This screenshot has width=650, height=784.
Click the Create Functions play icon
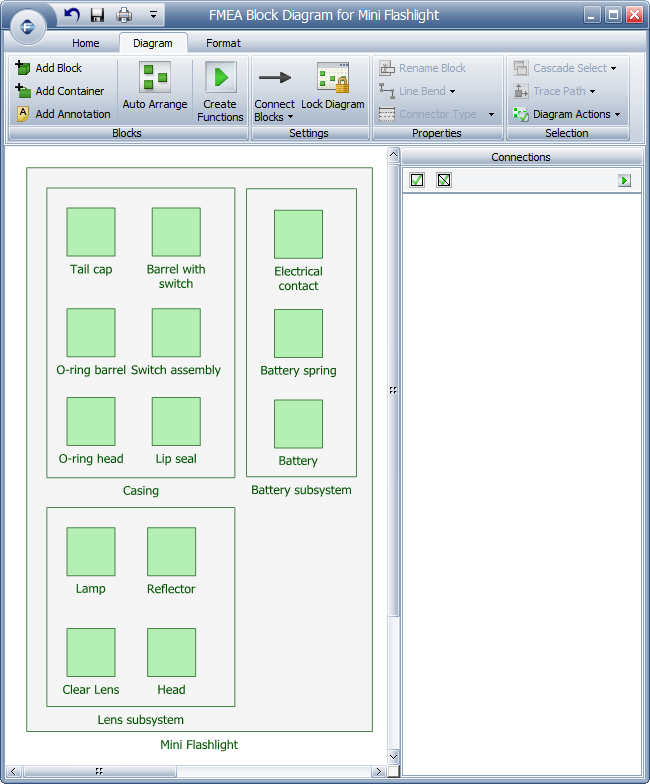point(220,77)
